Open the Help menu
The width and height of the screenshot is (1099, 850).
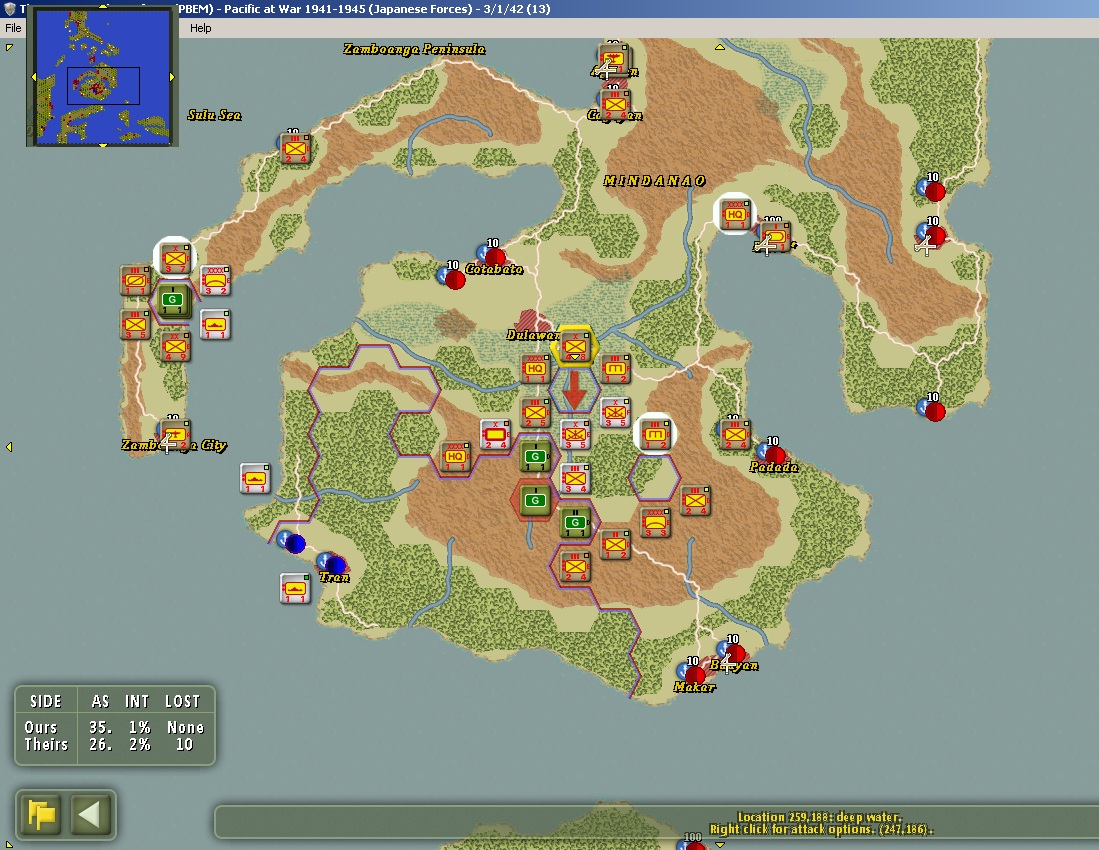[x=200, y=28]
